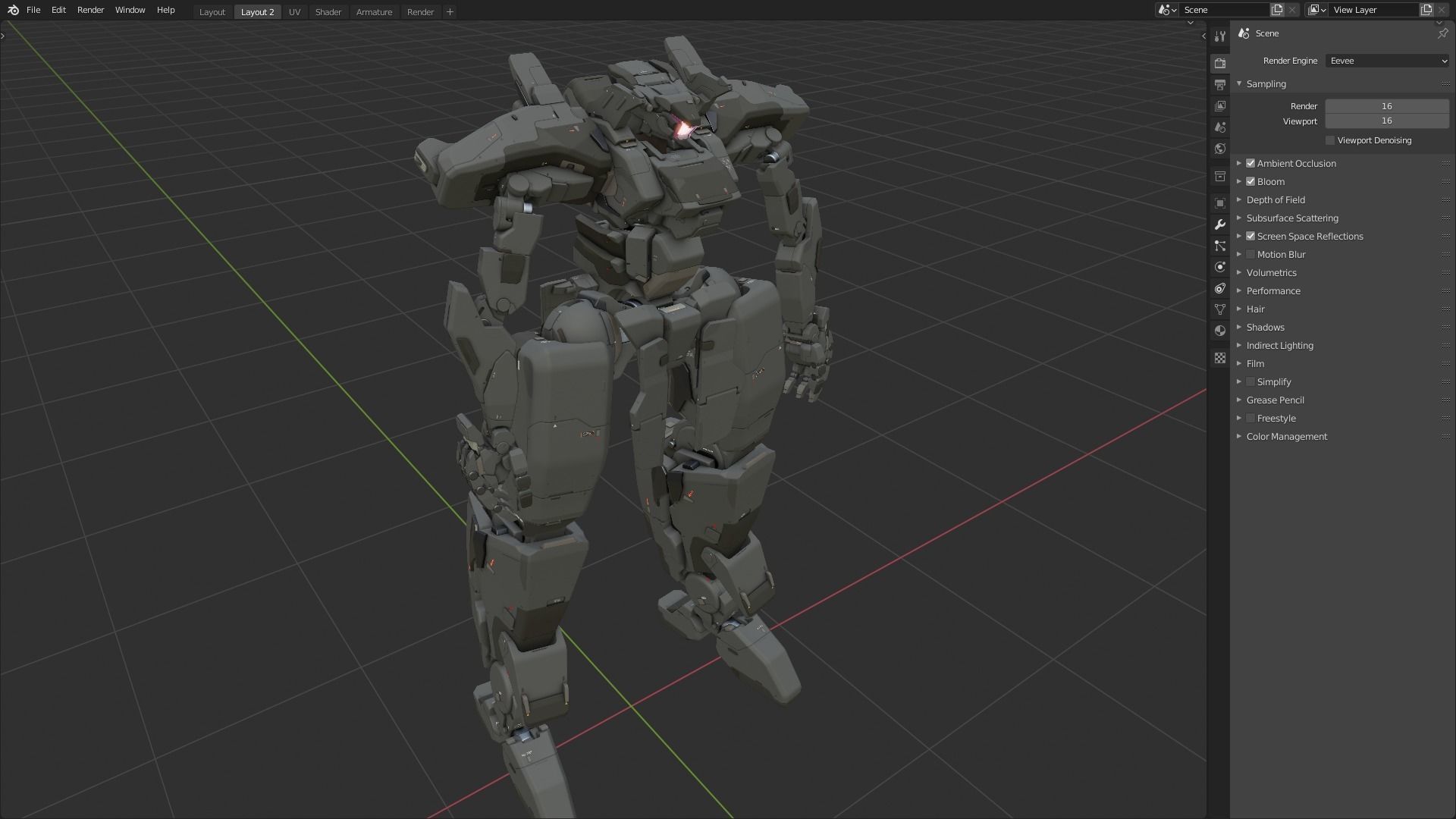Open the File menu
This screenshot has width=1456, height=819.
click(x=33, y=10)
